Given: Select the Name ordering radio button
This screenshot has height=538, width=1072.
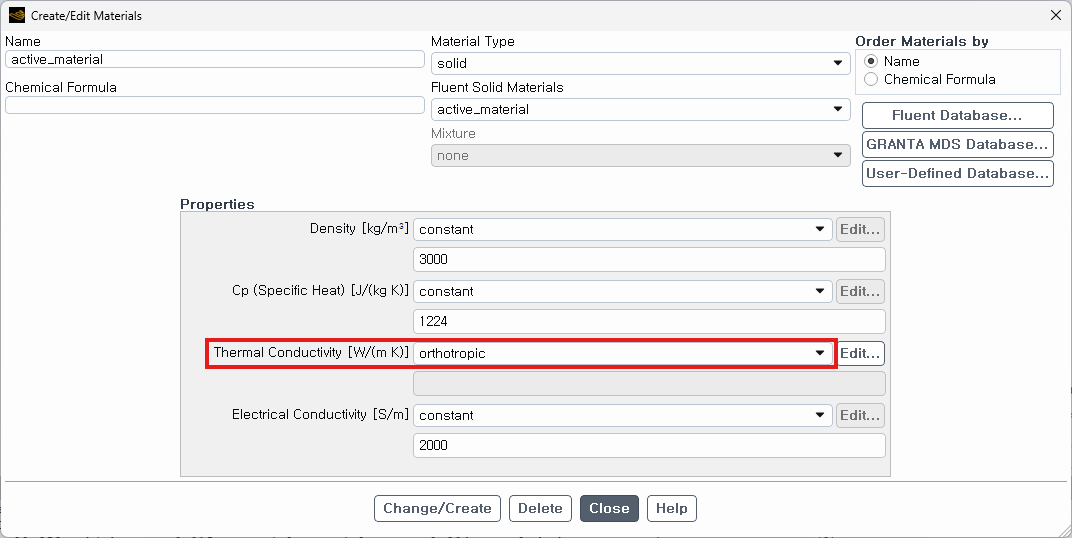Looking at the screenshot, I should [x=871, y=61].
